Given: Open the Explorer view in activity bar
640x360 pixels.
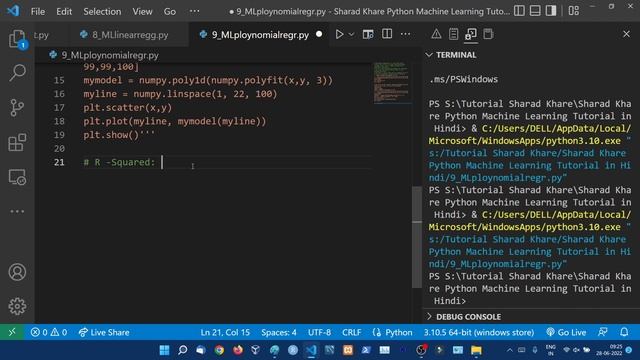Looking at the screenshot, I should [x=17, y=40].
